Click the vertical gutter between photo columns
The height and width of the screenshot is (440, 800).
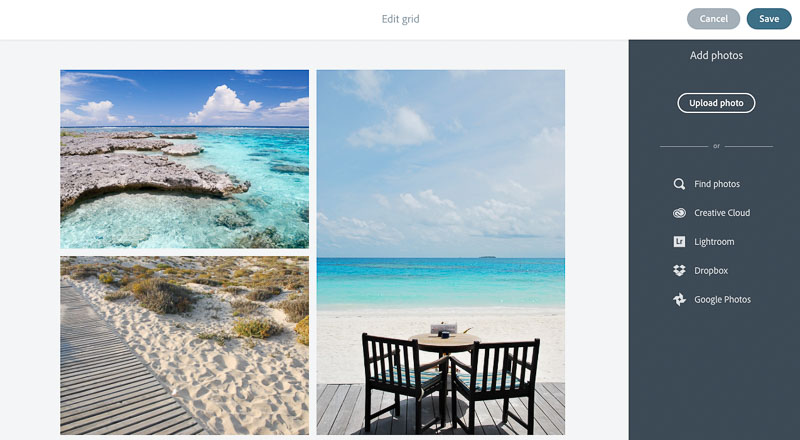(312, 252)
